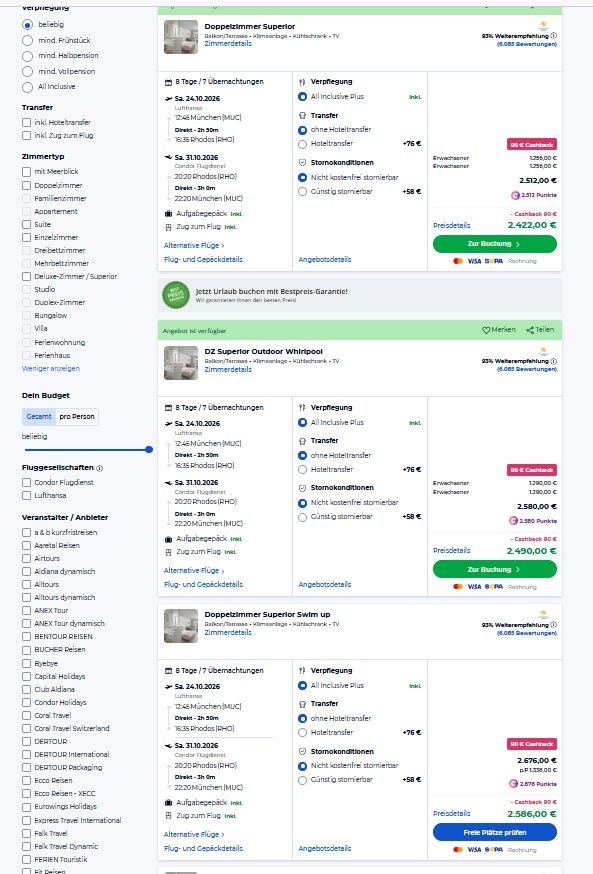Click outbound plane icon for Sa. 24.10.2026 in Whirlpool offer
The image size is (593, 874).
coord(168,424)
